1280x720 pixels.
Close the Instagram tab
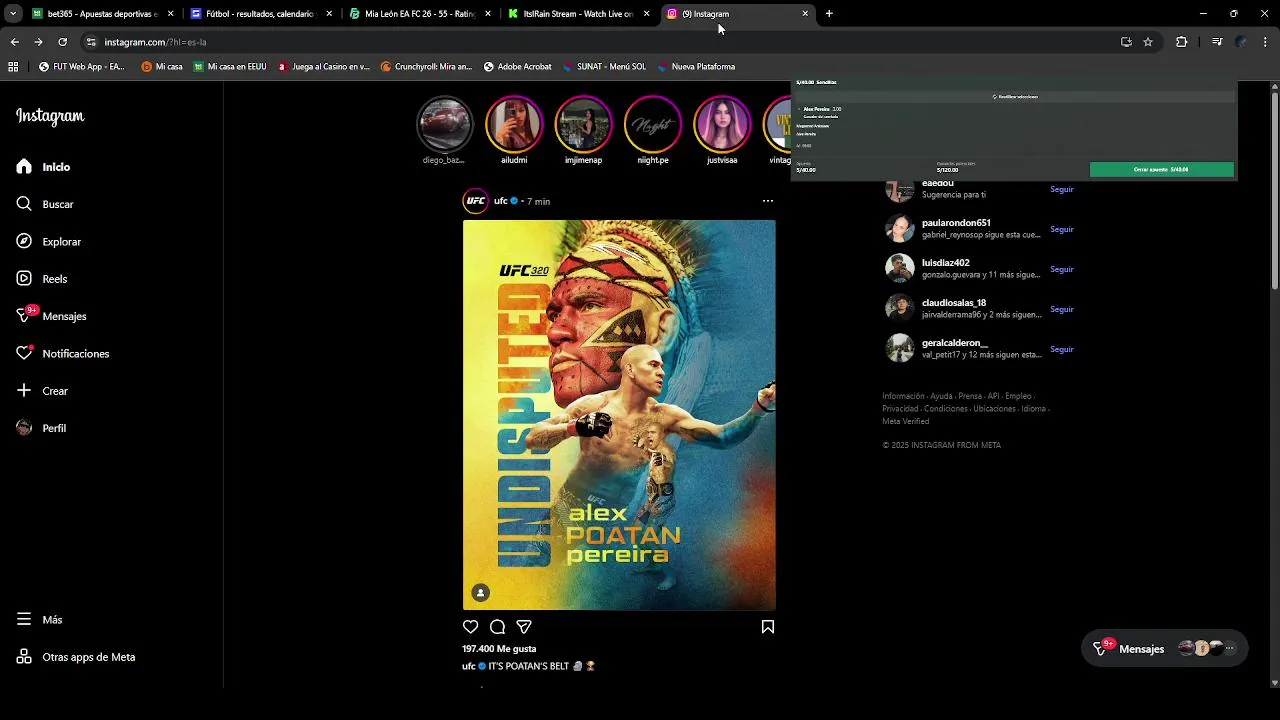tap(805, 14)
